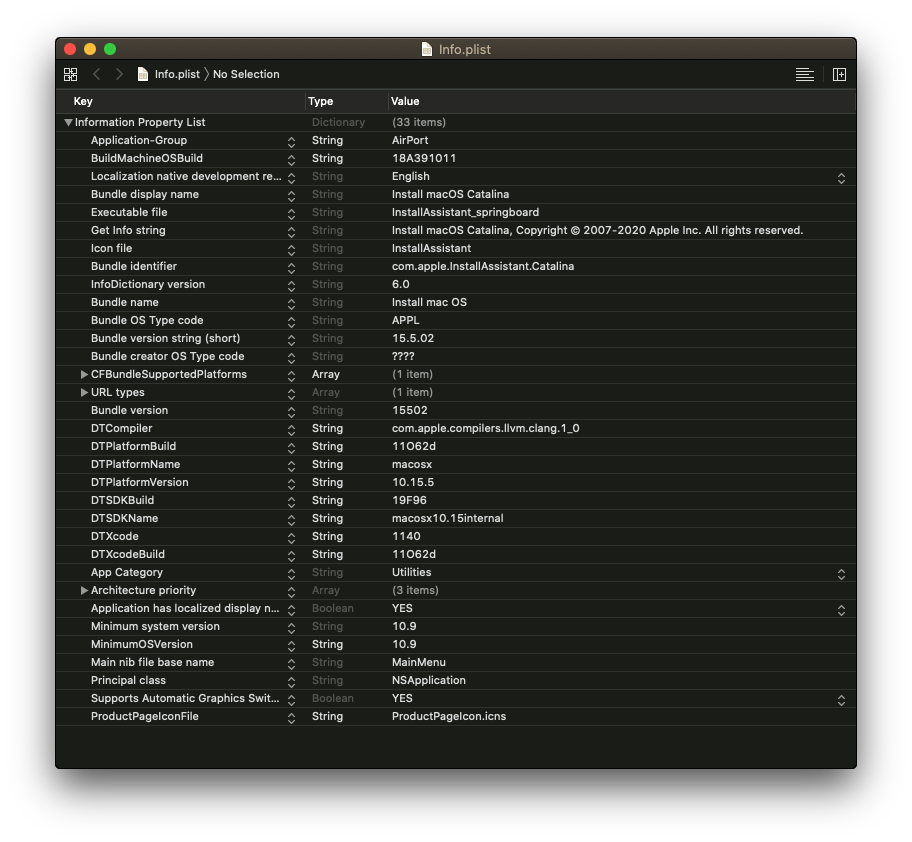Screen dimensions: 912x842
Task: Select No Selection in the jump bar
Action: point(246,74)
